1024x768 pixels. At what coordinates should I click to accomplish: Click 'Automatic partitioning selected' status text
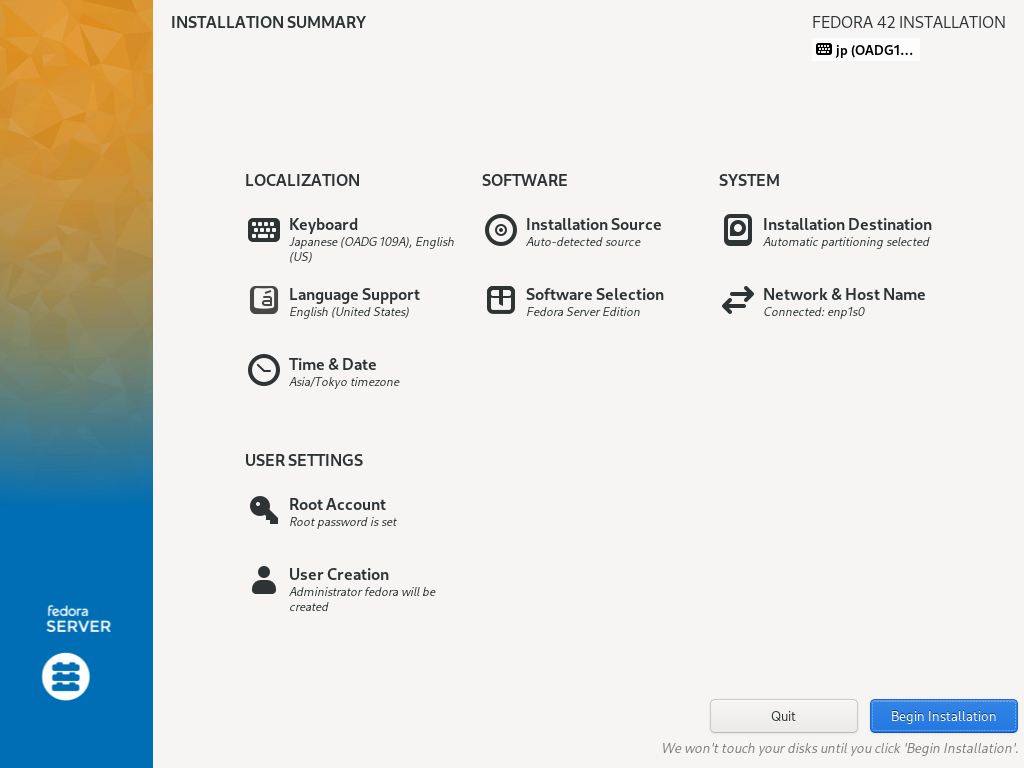[x=846, y=242]
